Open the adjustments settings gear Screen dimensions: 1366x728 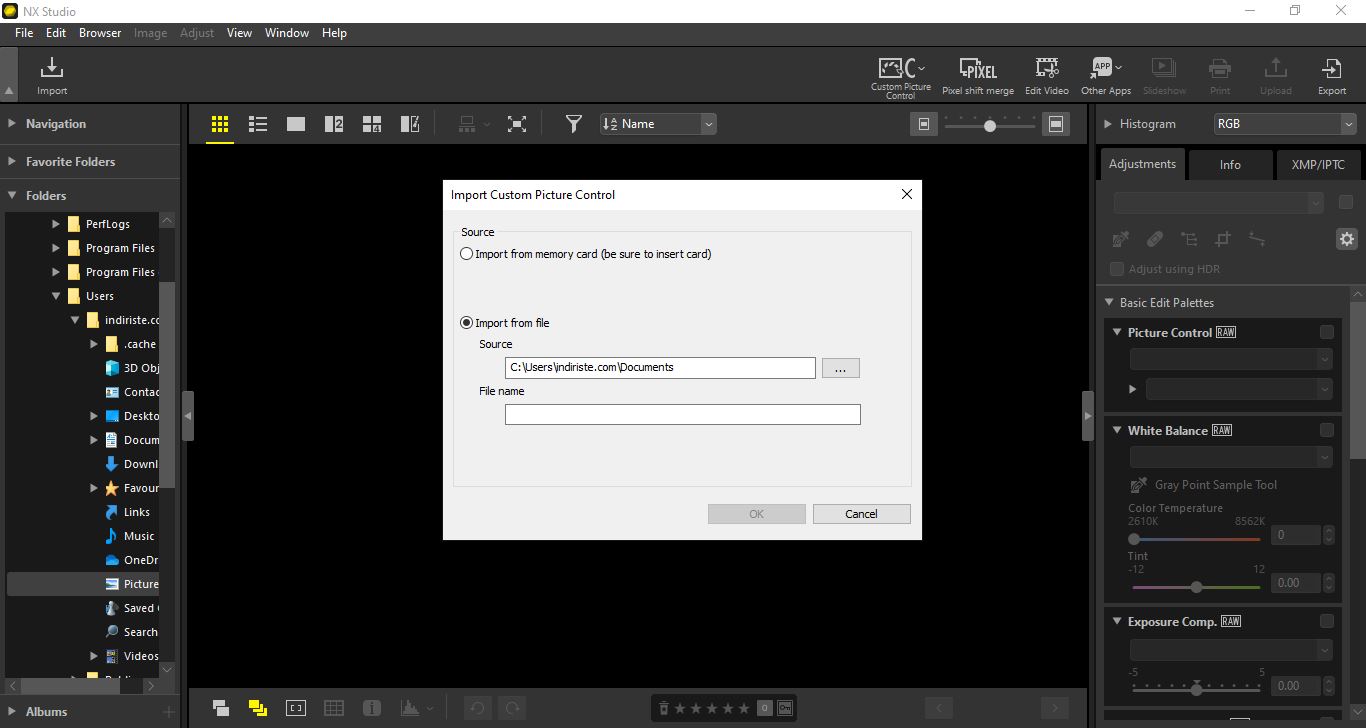tap(1347, 239)
